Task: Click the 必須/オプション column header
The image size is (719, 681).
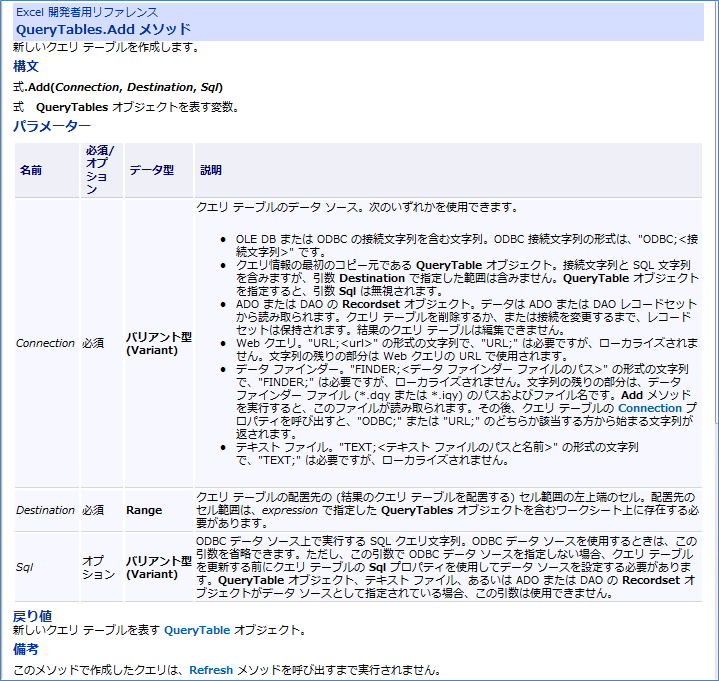Action: tap(99, 170)
